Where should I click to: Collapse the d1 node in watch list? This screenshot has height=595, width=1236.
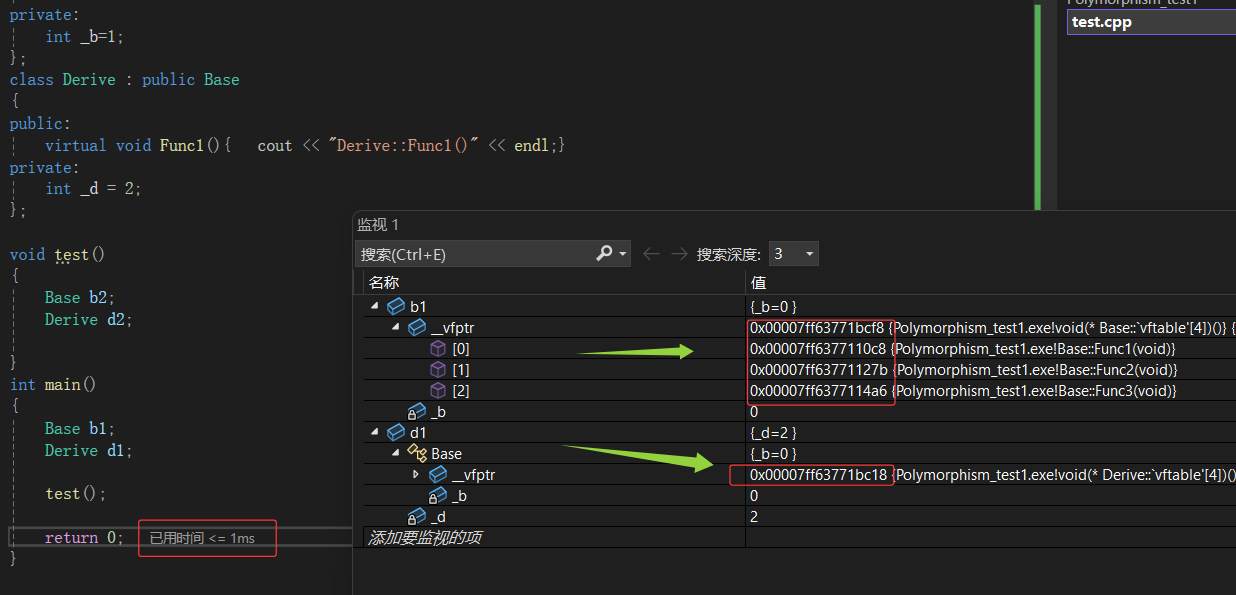[375, 432]
